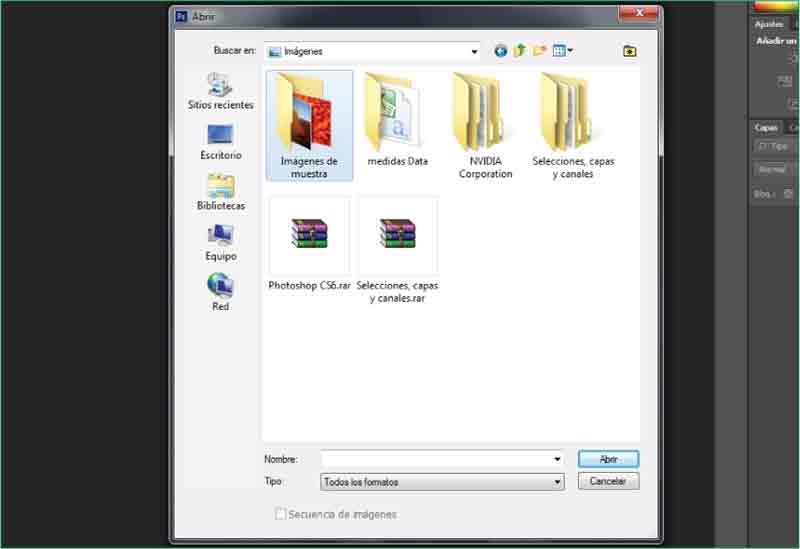
Task: Select Equipo in the places sidebar
Action: tap(220, 241)
